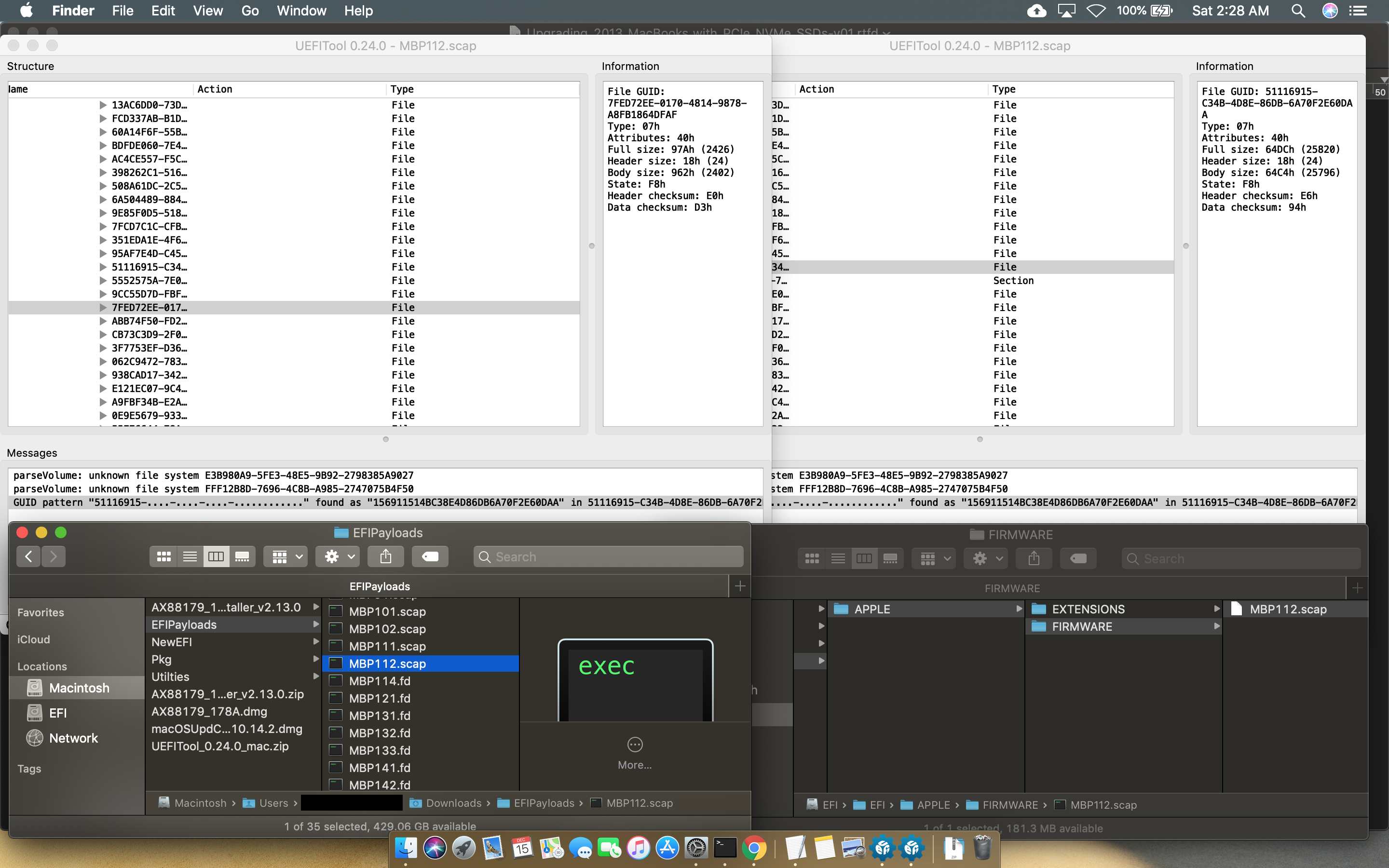Expand the ABB74F50-FD2… tree item
This screenshot has width=1389, height=868.
pyautogui.click(x=103, y=321)
